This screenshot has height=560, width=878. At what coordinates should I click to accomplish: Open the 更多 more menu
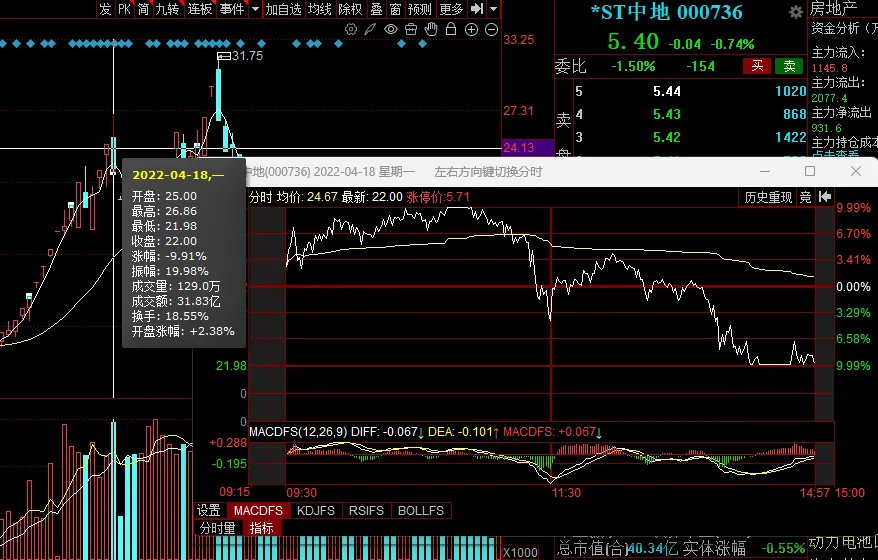tap(451, 9)
